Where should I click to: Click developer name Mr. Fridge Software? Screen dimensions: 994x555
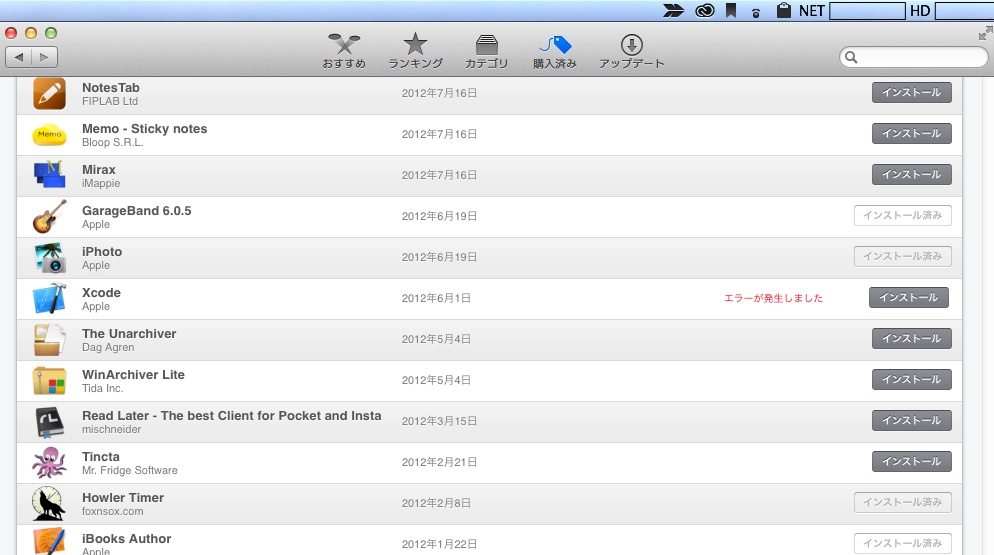tap(129, 471)
